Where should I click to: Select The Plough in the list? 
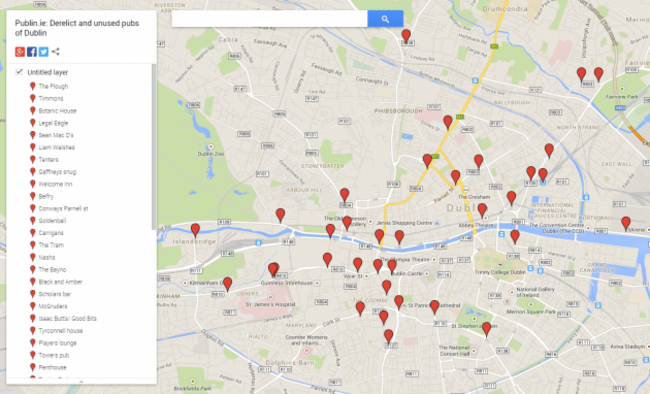coord(53,86)
